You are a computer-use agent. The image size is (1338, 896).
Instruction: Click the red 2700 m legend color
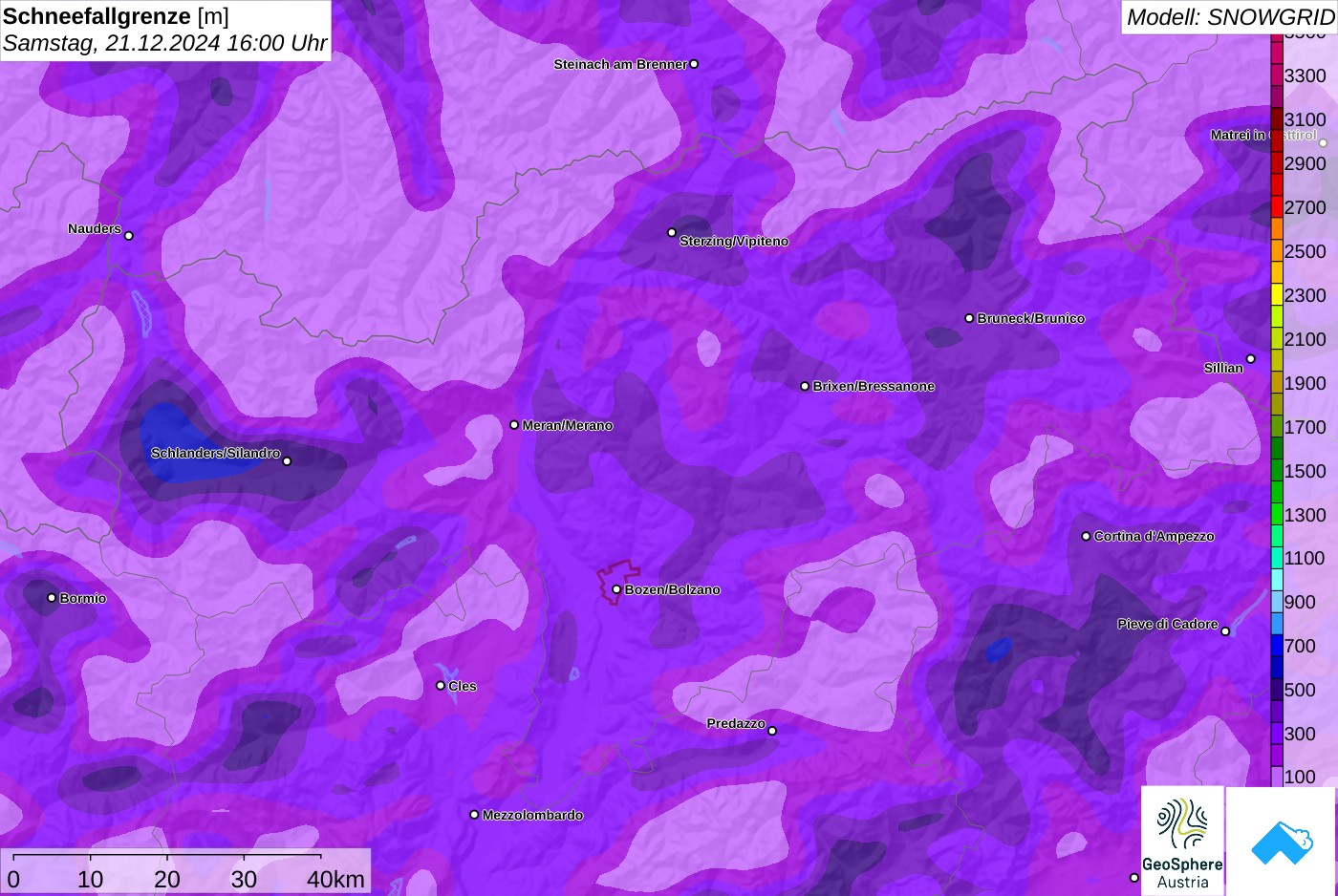[x=1277, y=207]
